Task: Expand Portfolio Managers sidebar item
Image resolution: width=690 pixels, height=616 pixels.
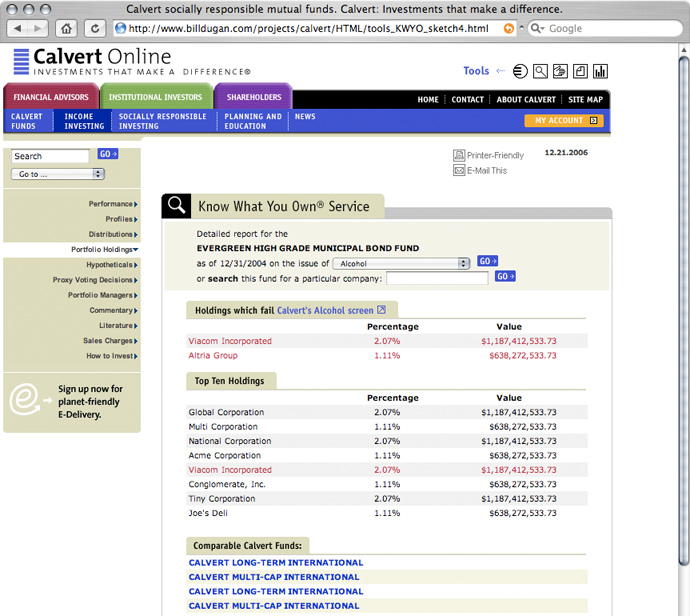Action: tap(103, 295)
